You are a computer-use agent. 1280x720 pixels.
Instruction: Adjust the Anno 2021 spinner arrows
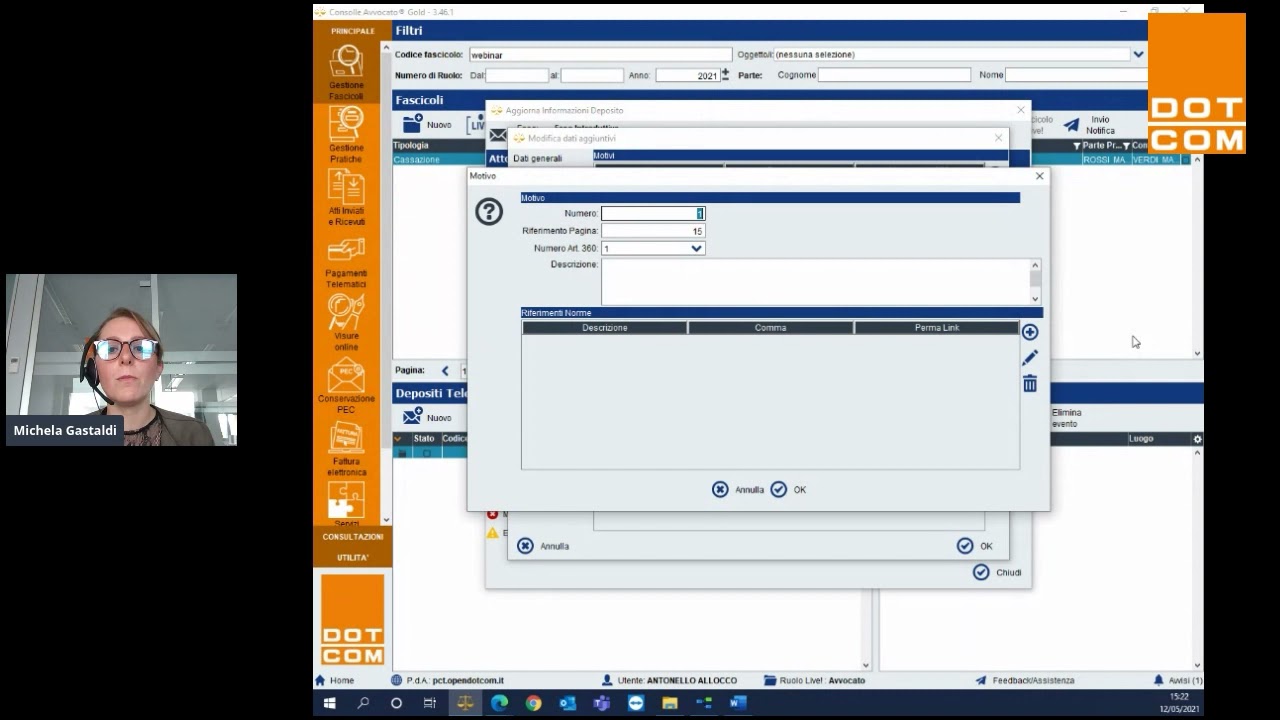(725, 75)
